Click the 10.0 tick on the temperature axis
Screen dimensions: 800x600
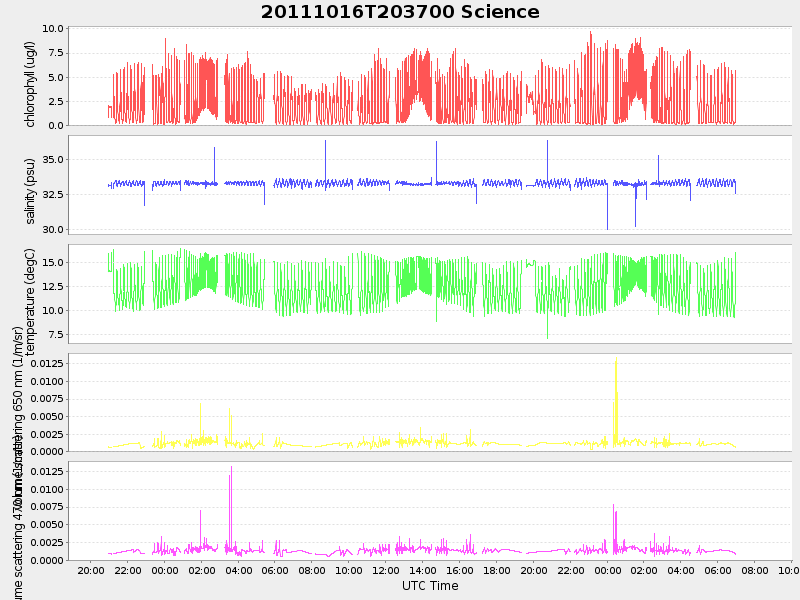click(53, 310)
